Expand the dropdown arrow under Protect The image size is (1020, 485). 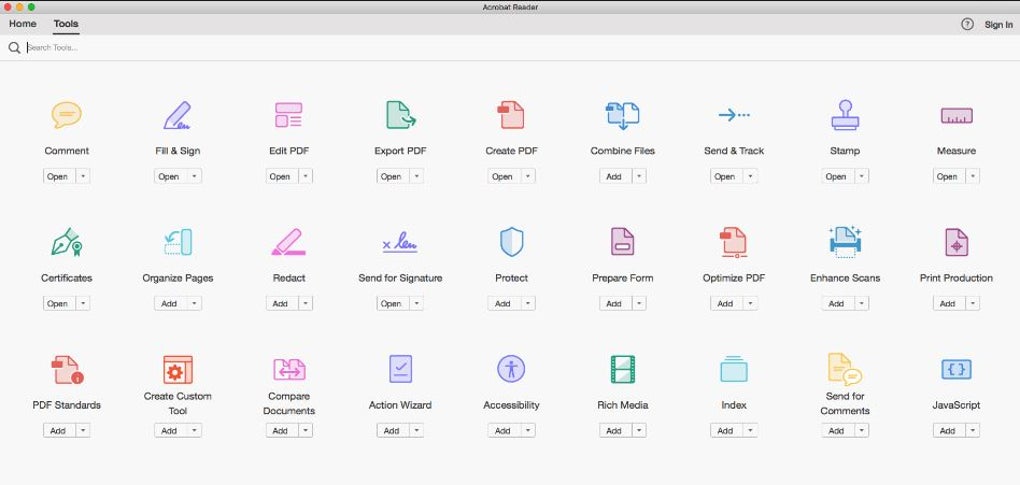pyautogui.click(x=528, y=304)
